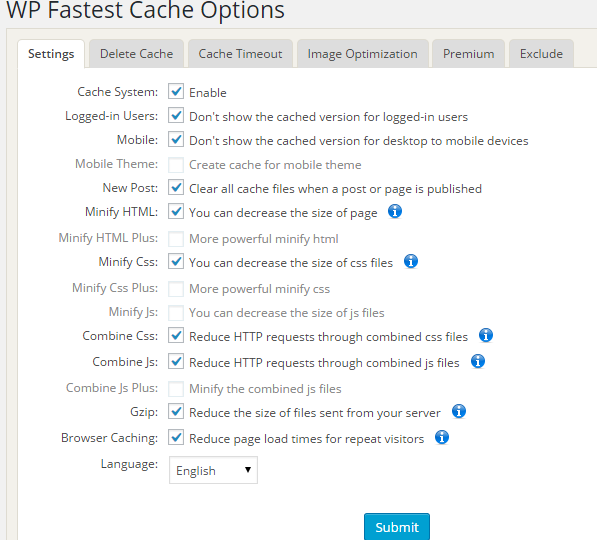Go to the Image Optimization tab
Image resolution: width=597 pixels, height=550 pixels.
pos(362,54)
